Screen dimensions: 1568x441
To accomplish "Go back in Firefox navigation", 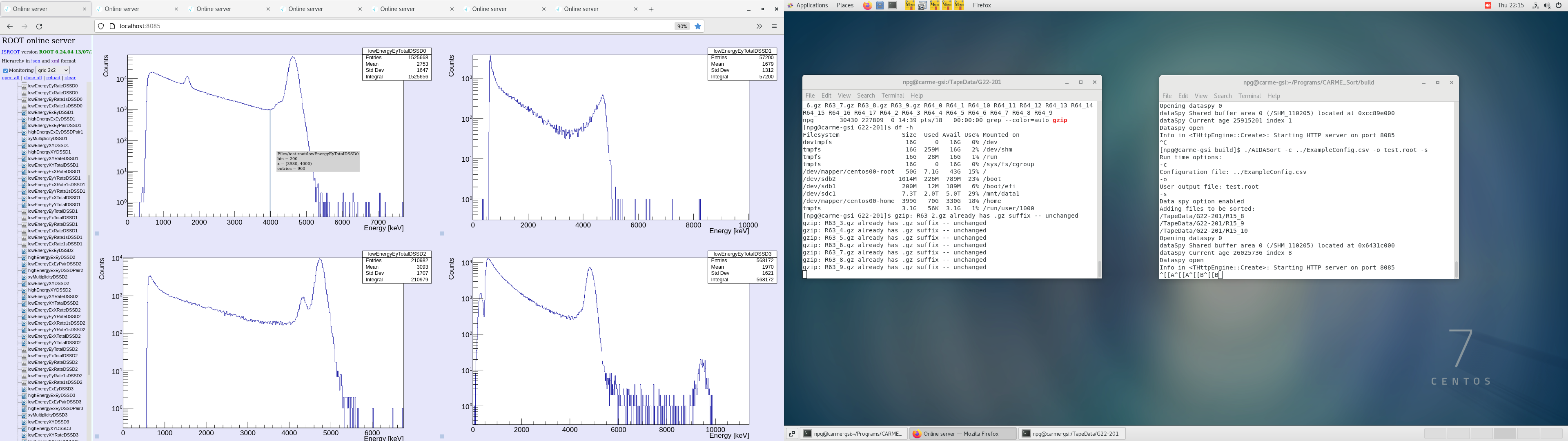I will click(x=10, y=26).
